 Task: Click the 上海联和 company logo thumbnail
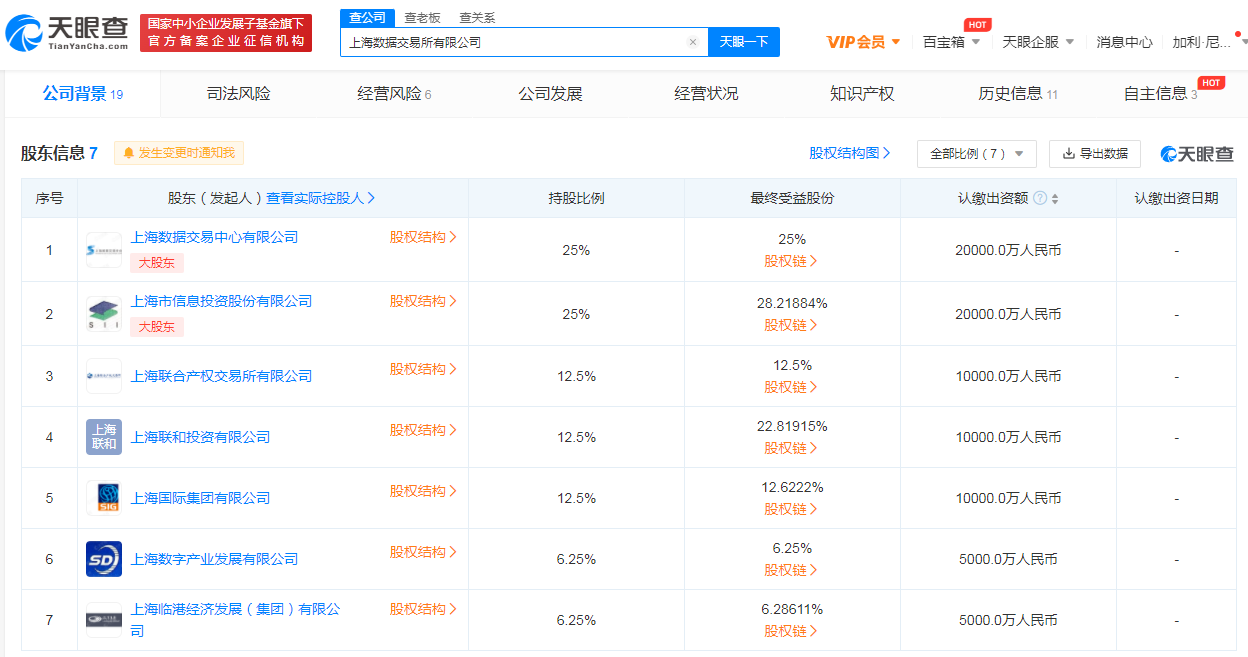coord(104,437)
